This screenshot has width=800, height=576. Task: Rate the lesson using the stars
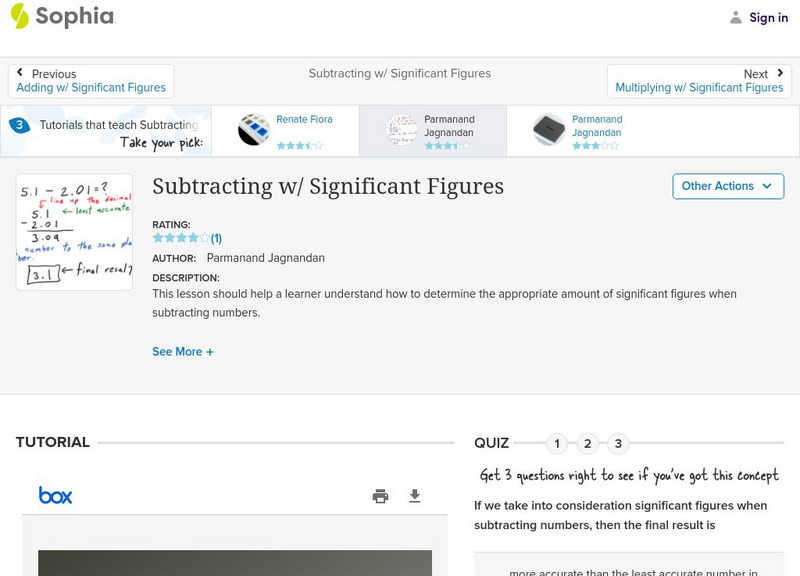180,237
